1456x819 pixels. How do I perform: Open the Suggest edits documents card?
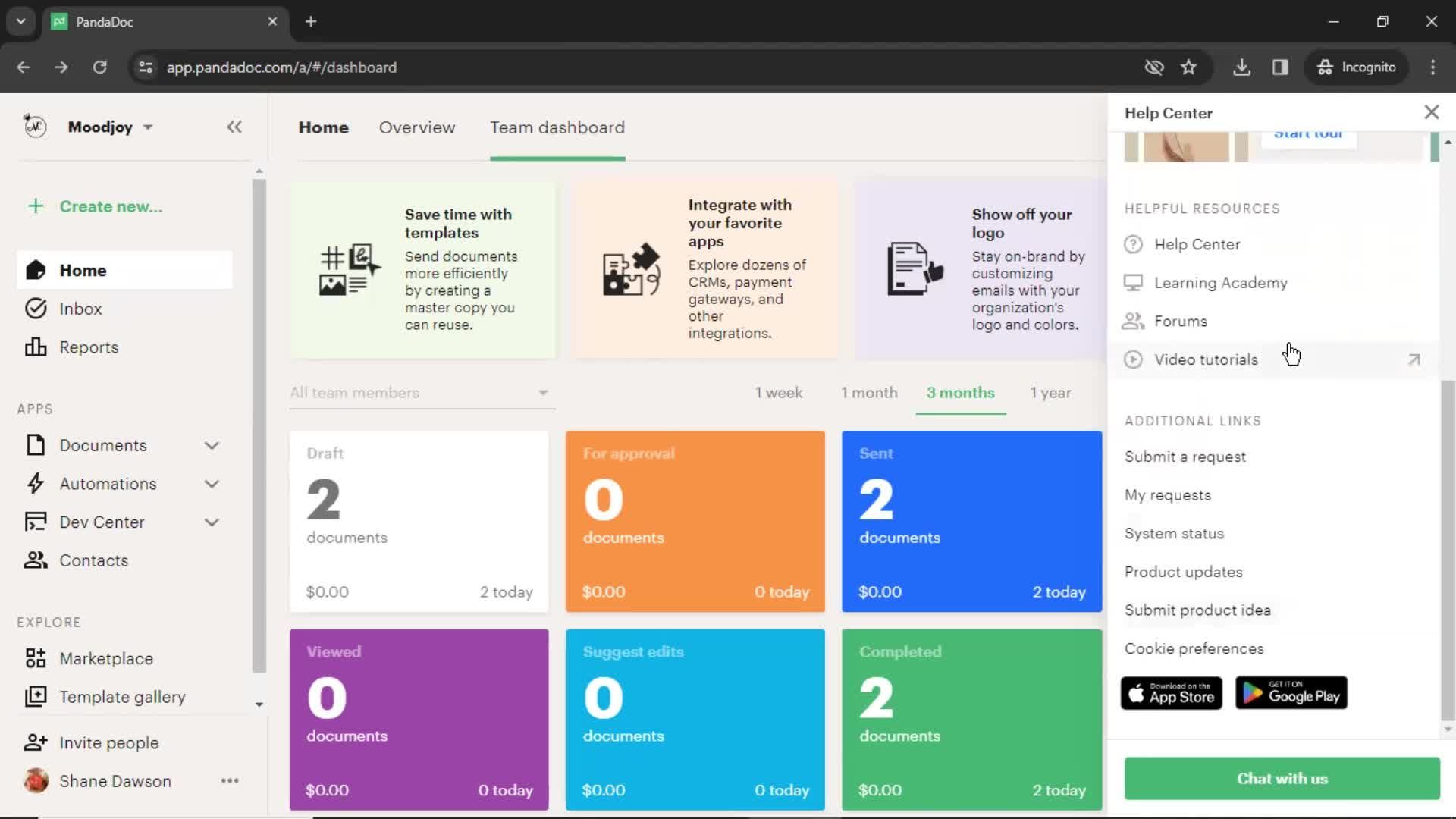(695, 720)
